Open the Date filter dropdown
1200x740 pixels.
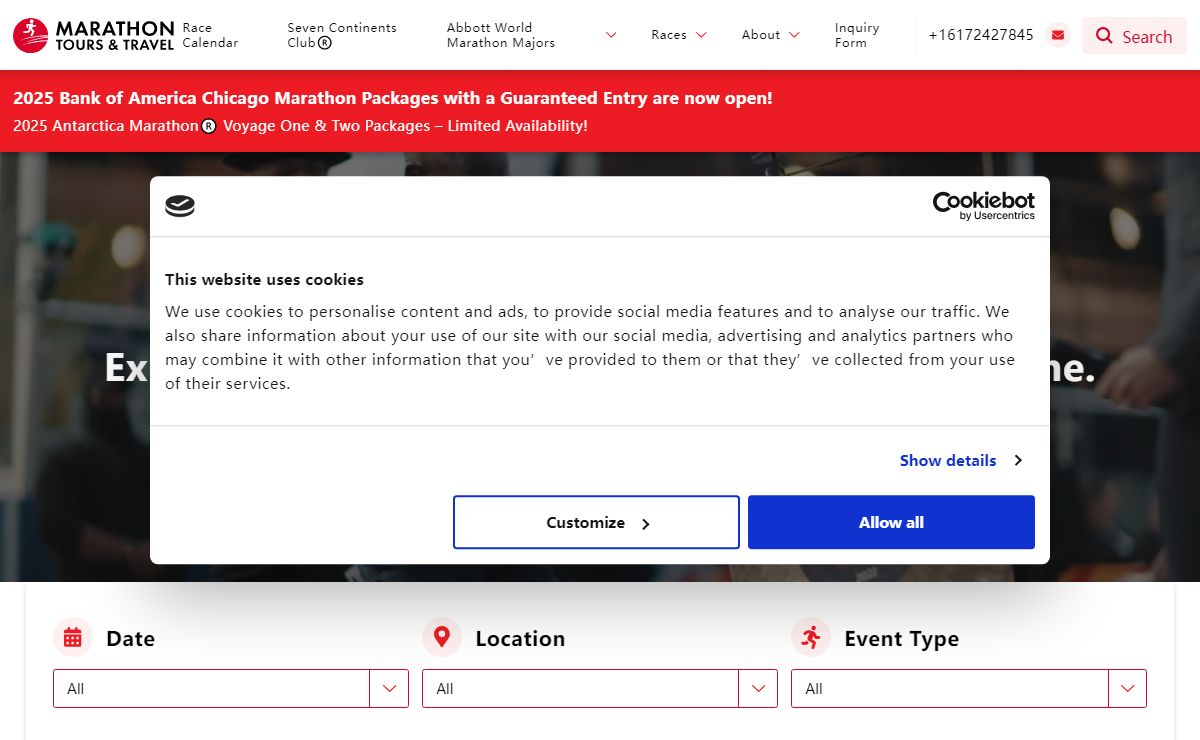click(x=231, y=688)
